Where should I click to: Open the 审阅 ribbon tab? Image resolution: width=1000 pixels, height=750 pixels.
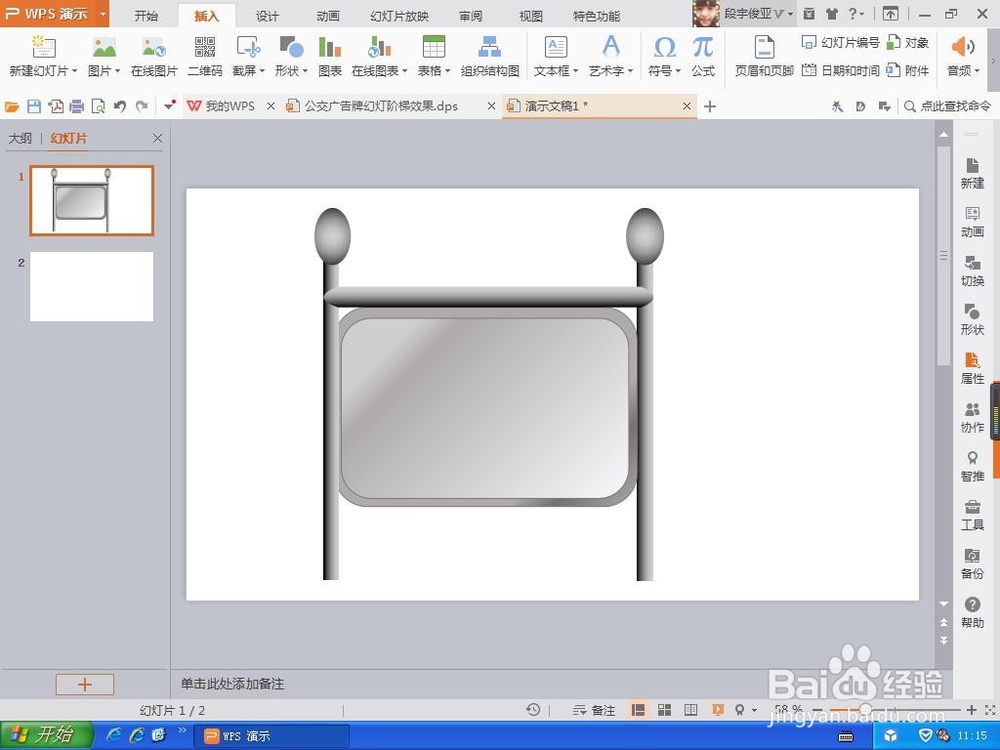(471, 16)
